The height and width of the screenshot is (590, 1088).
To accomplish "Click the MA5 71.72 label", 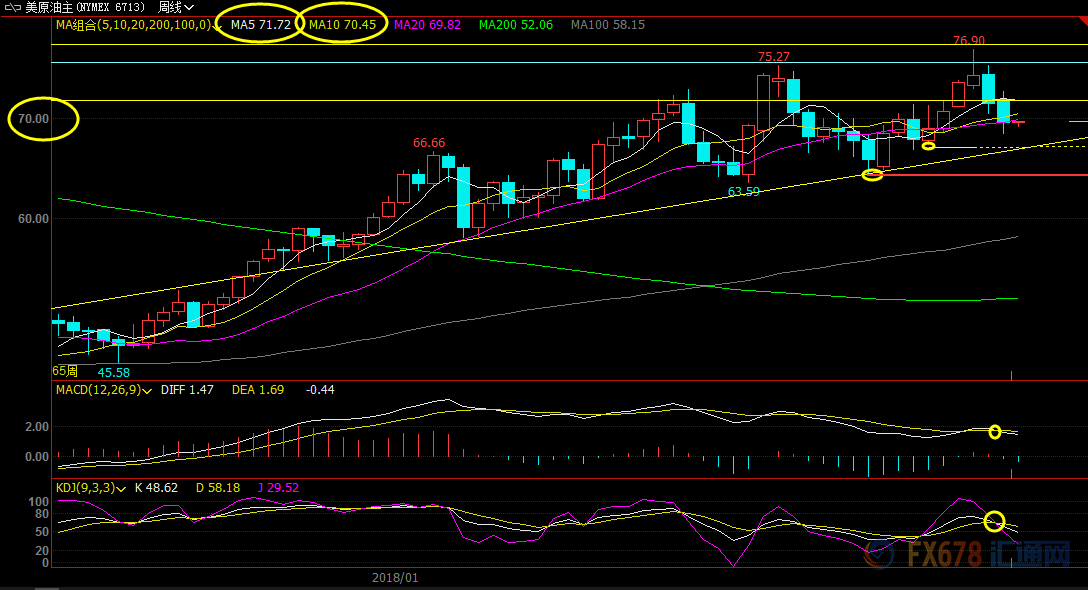I will (260, 24).
